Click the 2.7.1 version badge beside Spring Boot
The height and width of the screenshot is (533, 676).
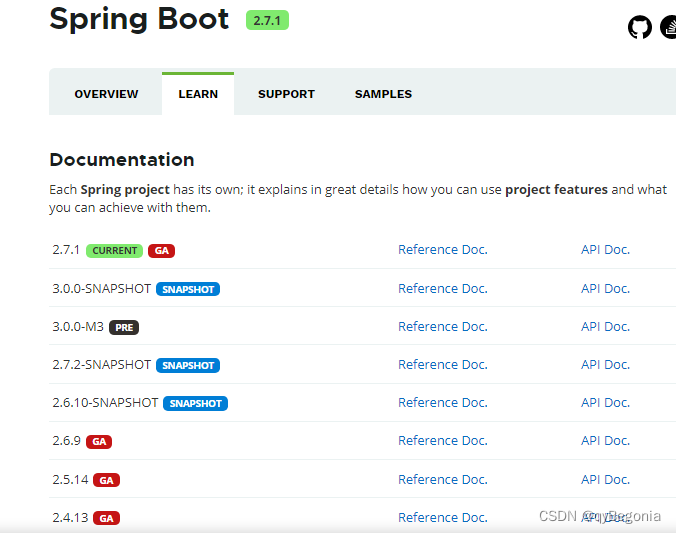coord(267,20)
